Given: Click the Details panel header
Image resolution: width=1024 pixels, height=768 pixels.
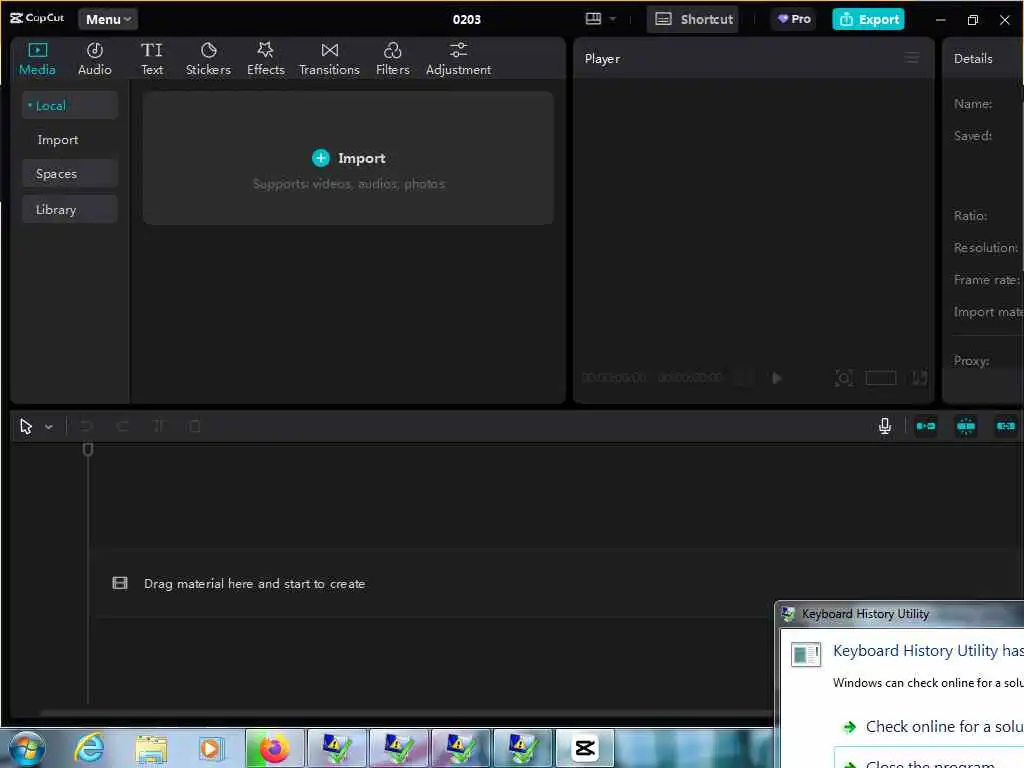Looking at the screenshot, I should click(x=972, y=58).
